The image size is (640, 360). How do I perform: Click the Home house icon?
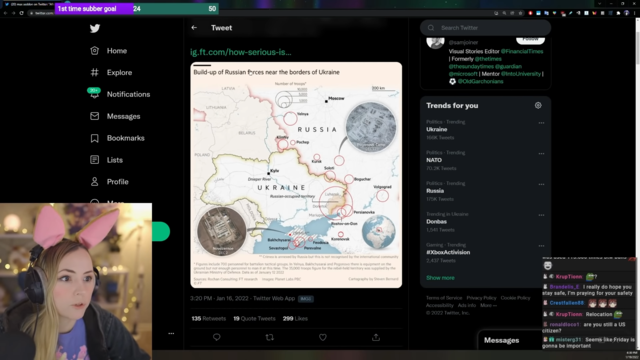tap(94, 51)
